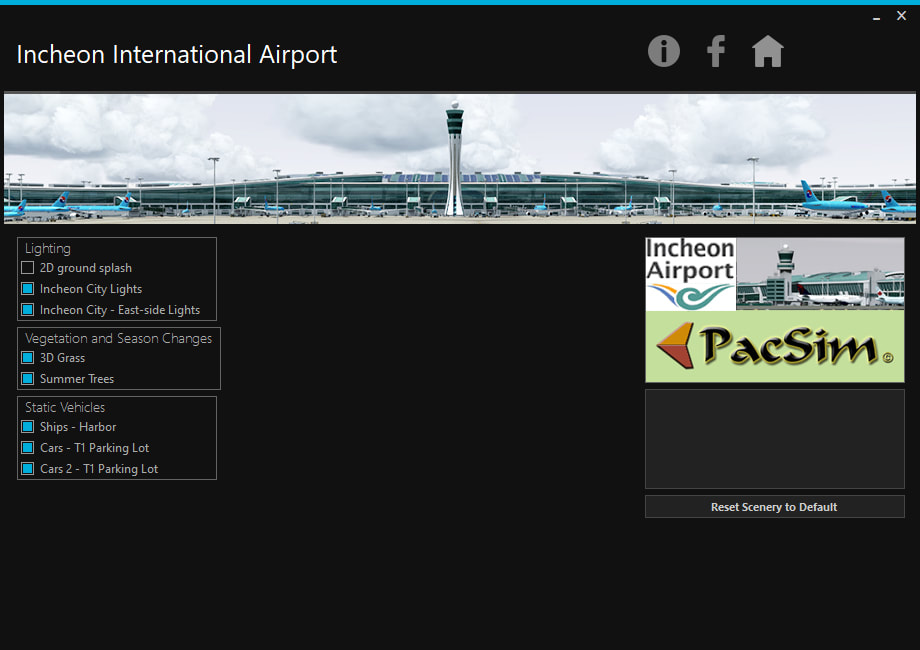920x650 pixels.
Task: Click the PacSim logo banner
Action: (x=774, y=347)
